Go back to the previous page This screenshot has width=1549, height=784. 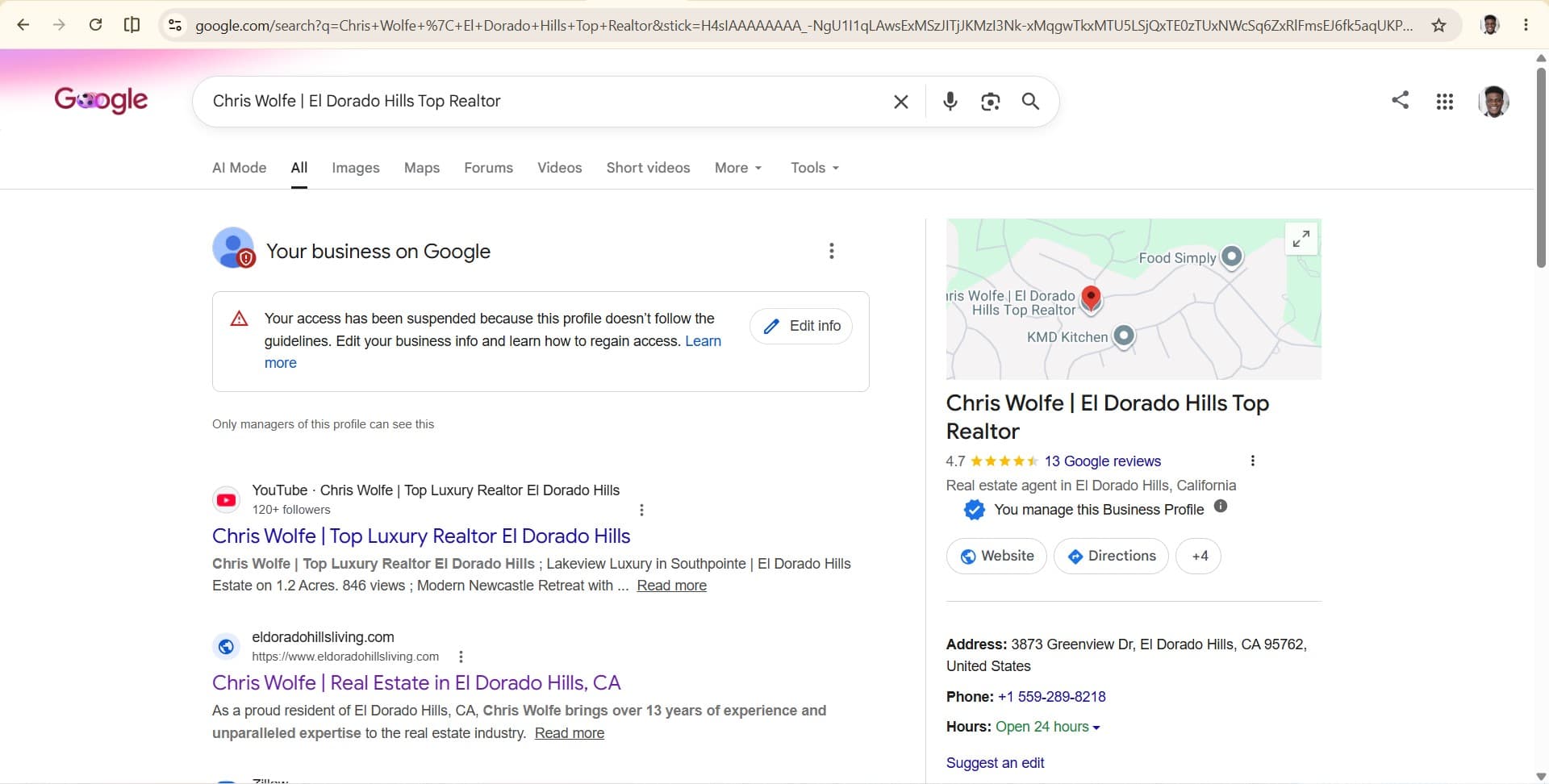pos(23,25)
